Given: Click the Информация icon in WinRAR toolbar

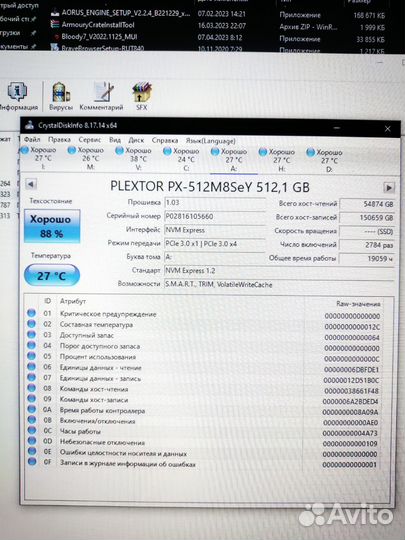Looking at the screenshot, I should (x=18, y=96).
